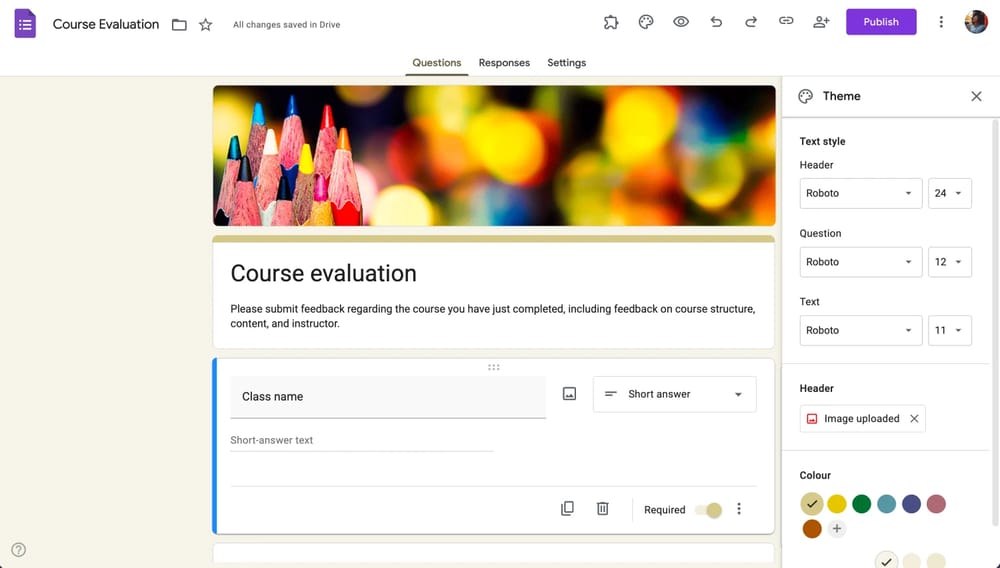
Task: Undo the last change
Action: click(716, 22)
